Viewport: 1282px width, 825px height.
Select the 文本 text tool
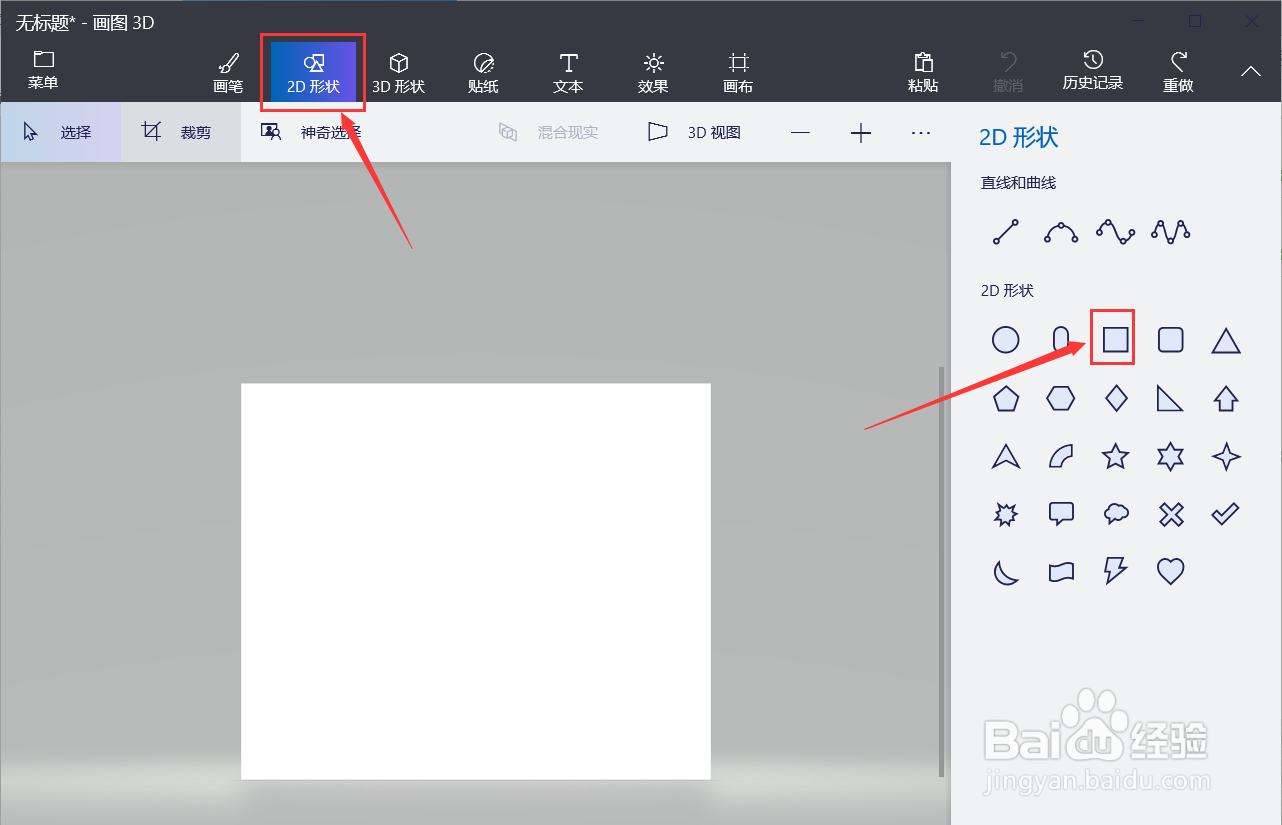(568, 73)
